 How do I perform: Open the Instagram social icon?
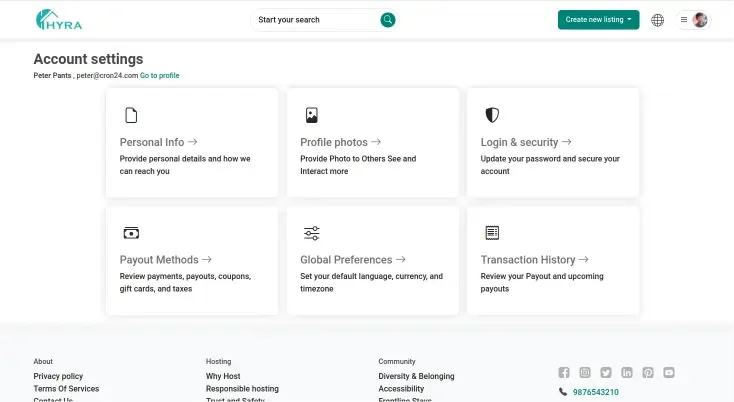point(585,373)
